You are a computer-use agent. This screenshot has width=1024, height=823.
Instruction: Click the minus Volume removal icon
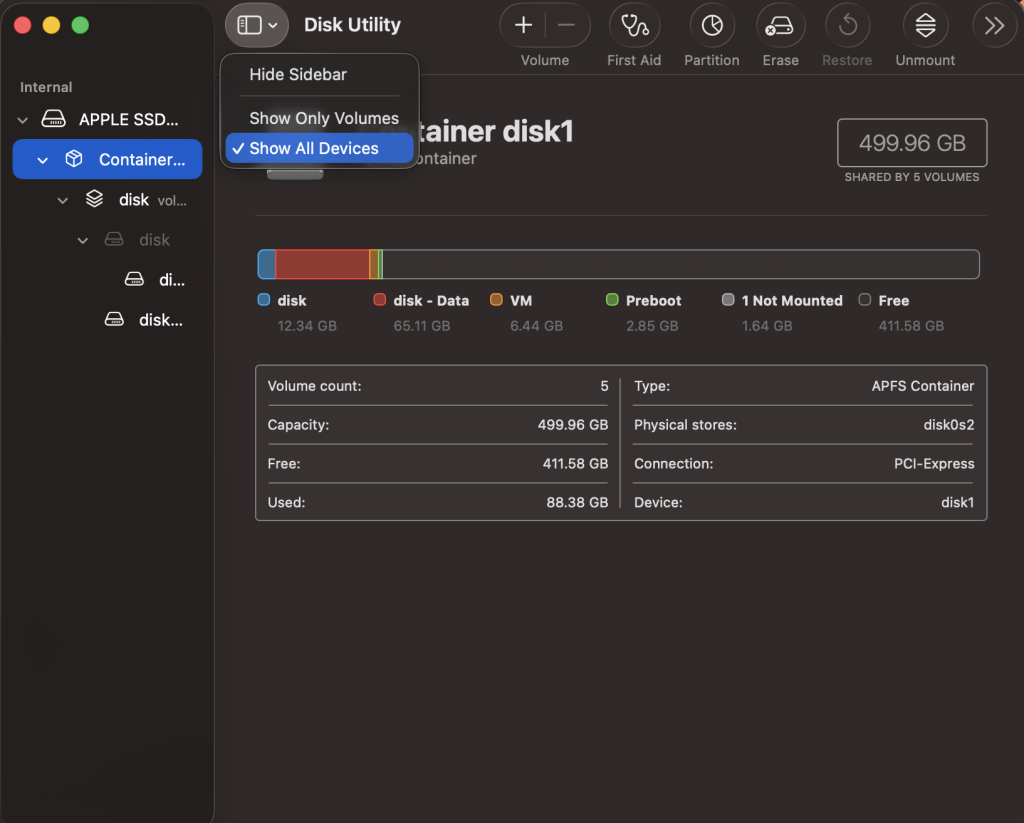565,25
